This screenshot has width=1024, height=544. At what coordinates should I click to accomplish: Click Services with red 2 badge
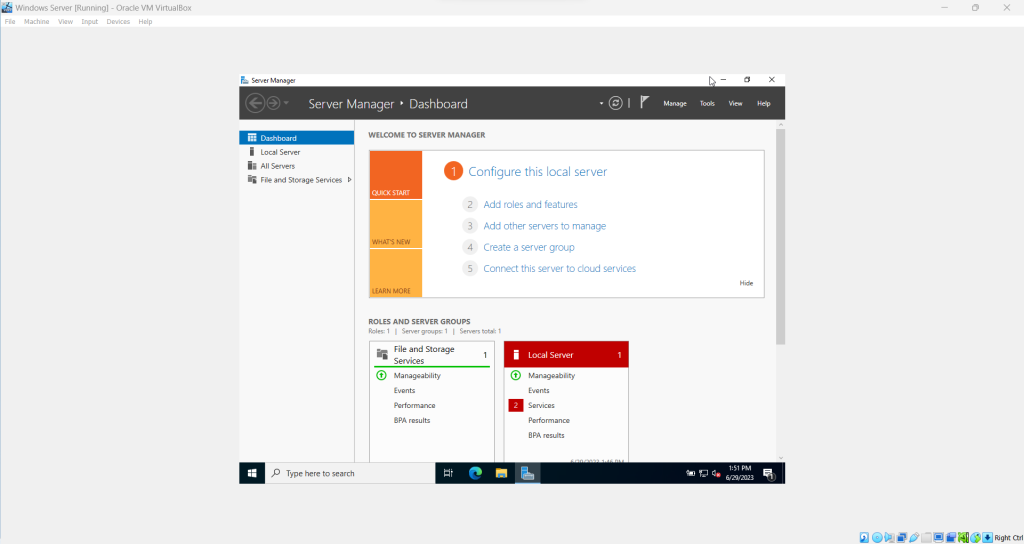(541, 406)
